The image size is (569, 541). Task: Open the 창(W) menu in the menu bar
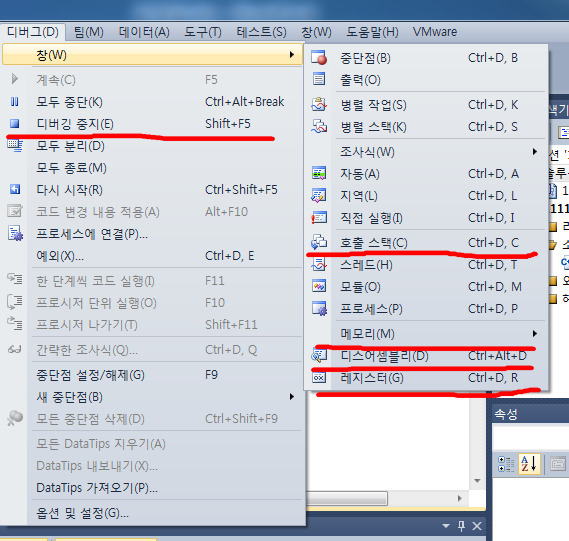[x=316, y=32]
